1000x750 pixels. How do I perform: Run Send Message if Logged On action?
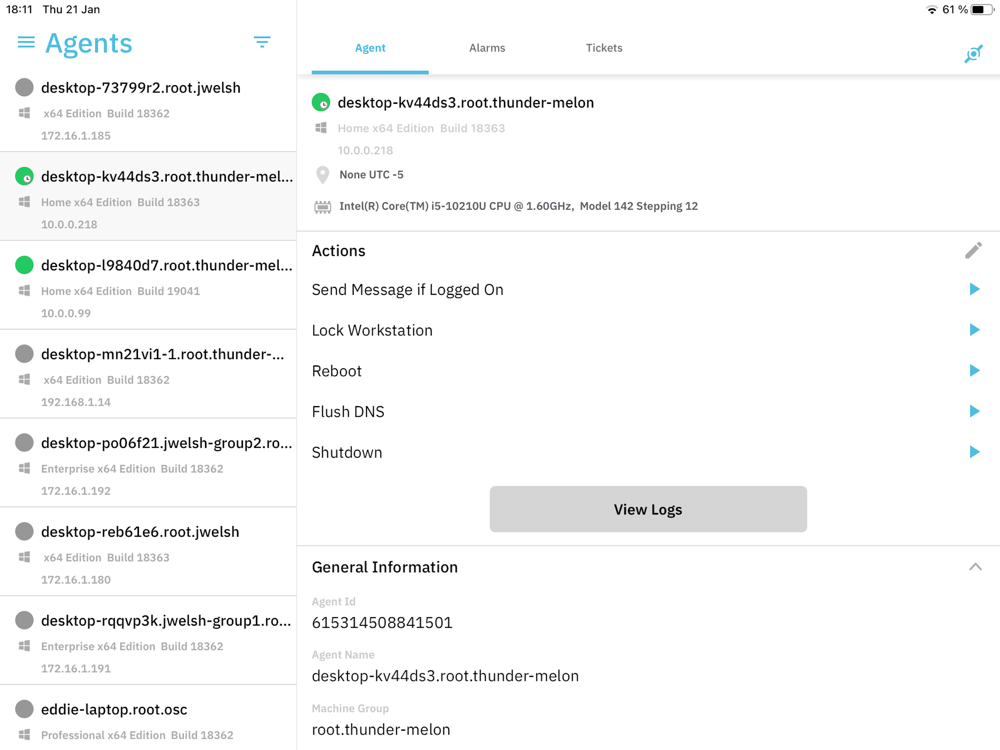point(974,289)
